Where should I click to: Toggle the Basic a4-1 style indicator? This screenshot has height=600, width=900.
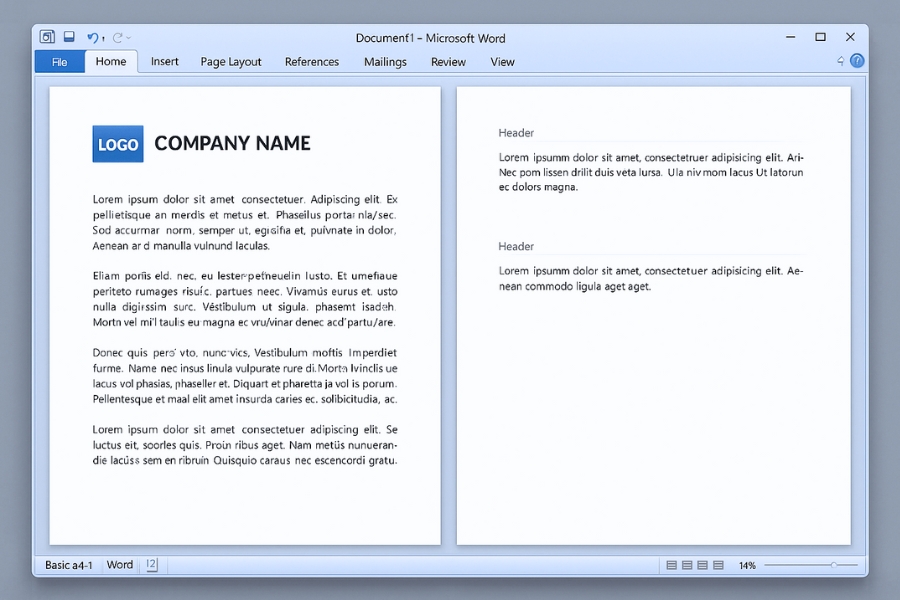click(67, 565)
